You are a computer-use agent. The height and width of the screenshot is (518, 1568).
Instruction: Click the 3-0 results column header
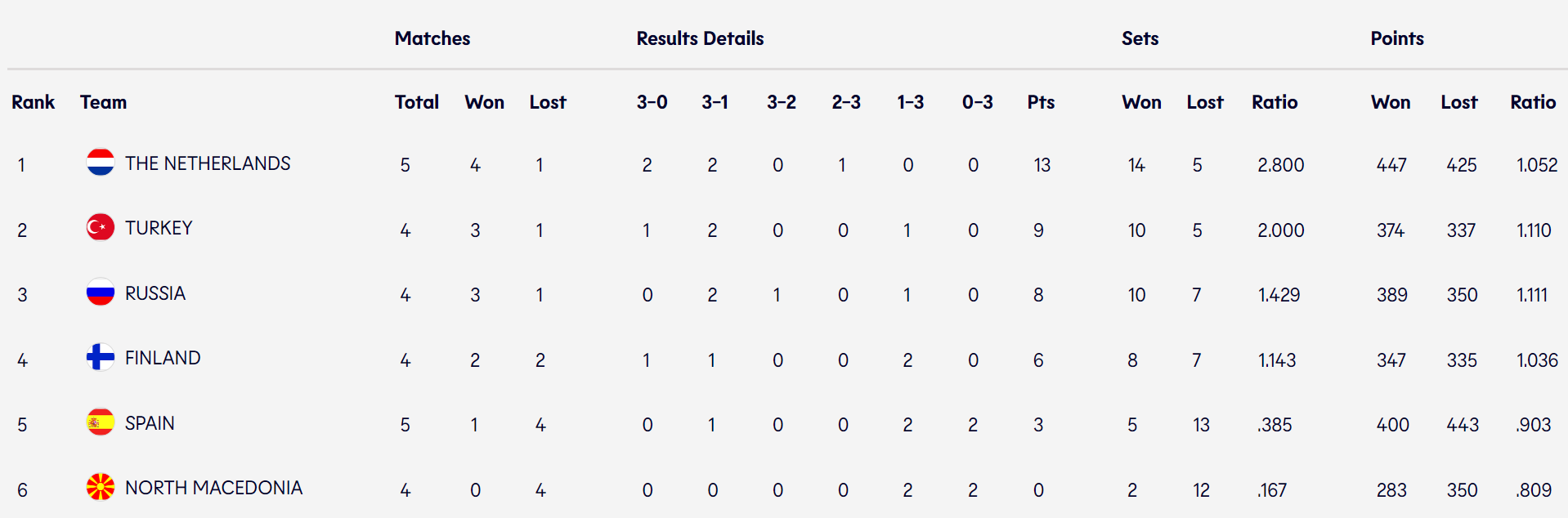[x=652, y=102]
